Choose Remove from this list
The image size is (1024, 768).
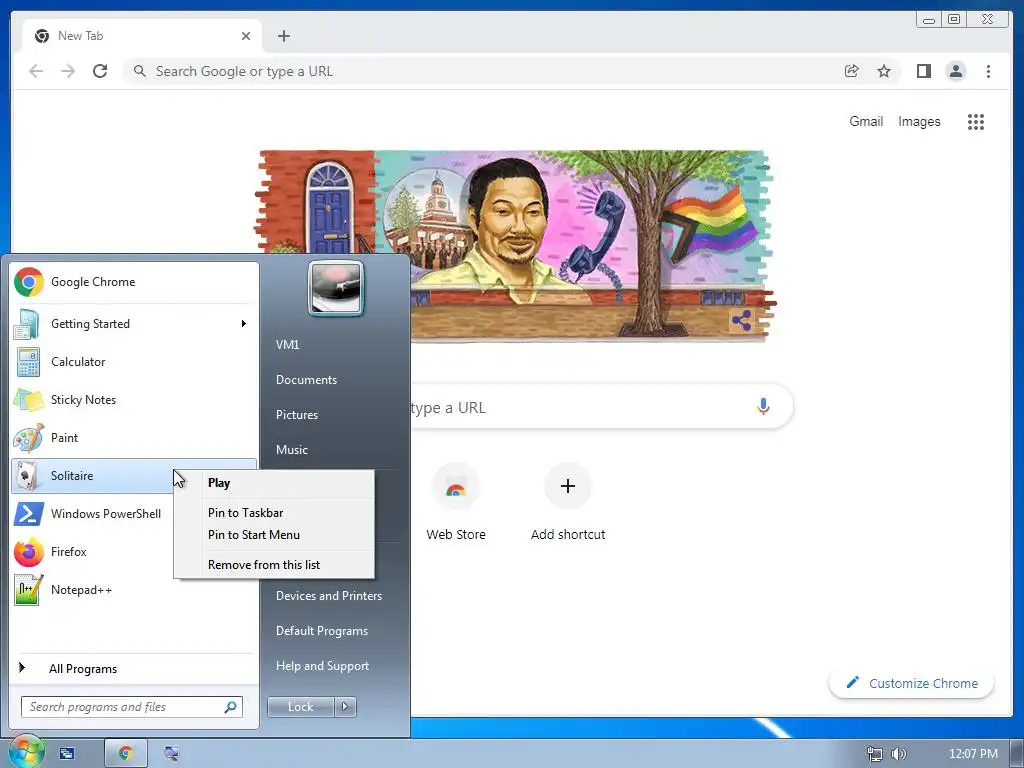pyautogui.click(x=274, y=565)
